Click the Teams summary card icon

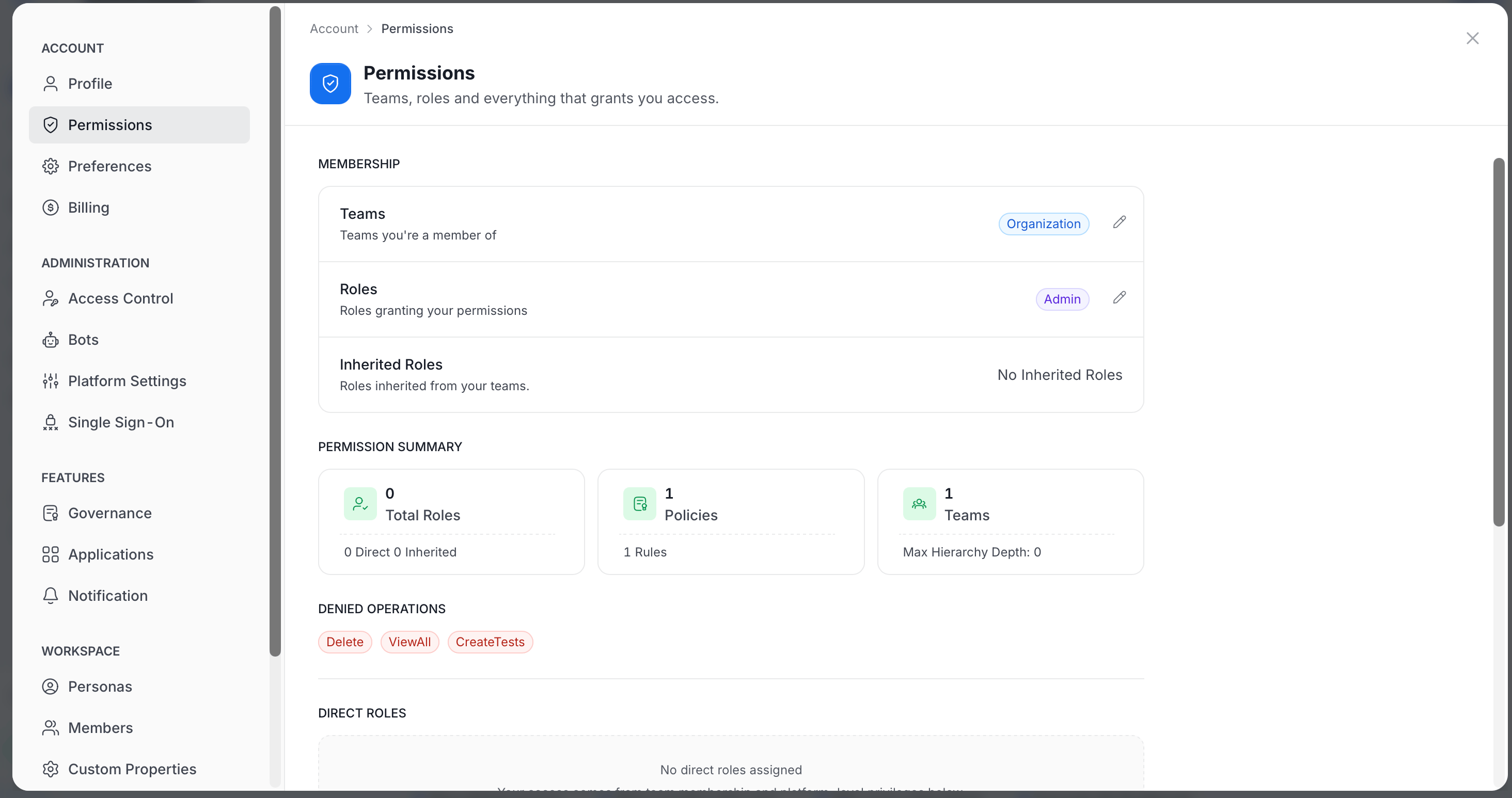click(919, 504)
